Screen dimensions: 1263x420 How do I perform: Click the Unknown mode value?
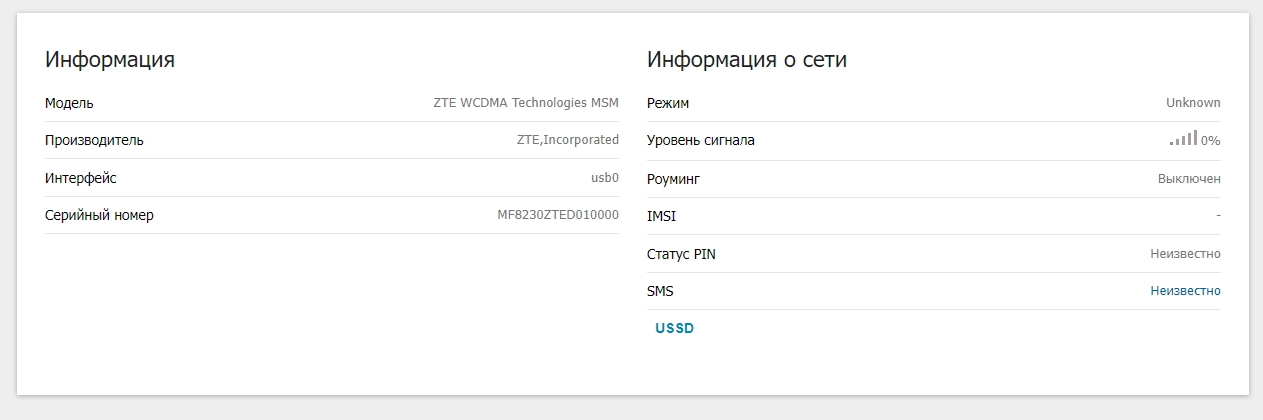pos(1193,103)
